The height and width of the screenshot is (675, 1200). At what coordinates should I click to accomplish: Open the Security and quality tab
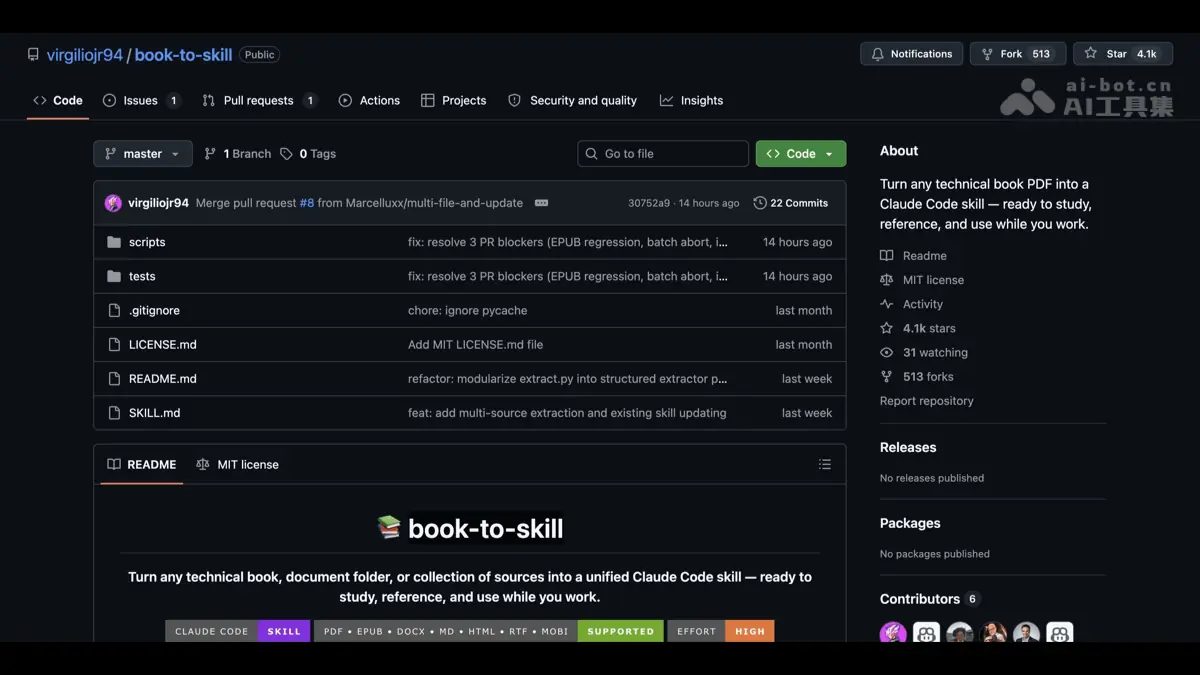[x=572, y=100]
